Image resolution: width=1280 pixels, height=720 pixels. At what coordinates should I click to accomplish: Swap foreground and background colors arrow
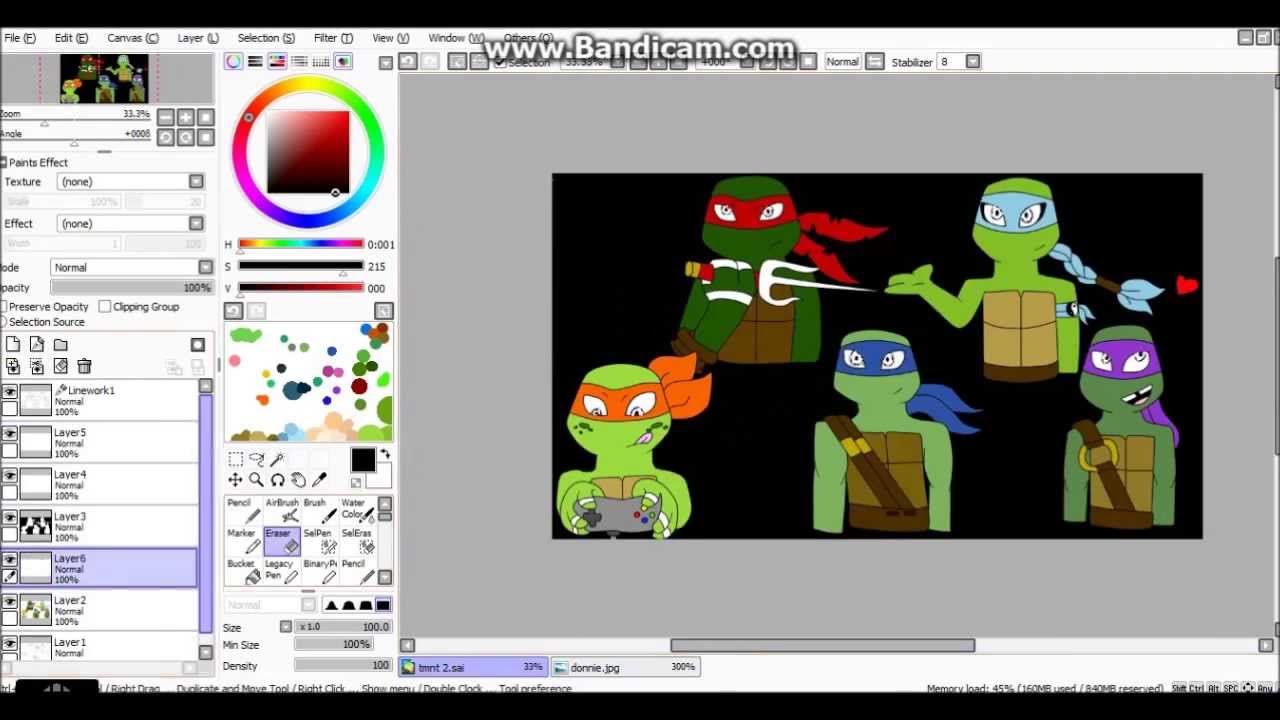tap(385, 455)
